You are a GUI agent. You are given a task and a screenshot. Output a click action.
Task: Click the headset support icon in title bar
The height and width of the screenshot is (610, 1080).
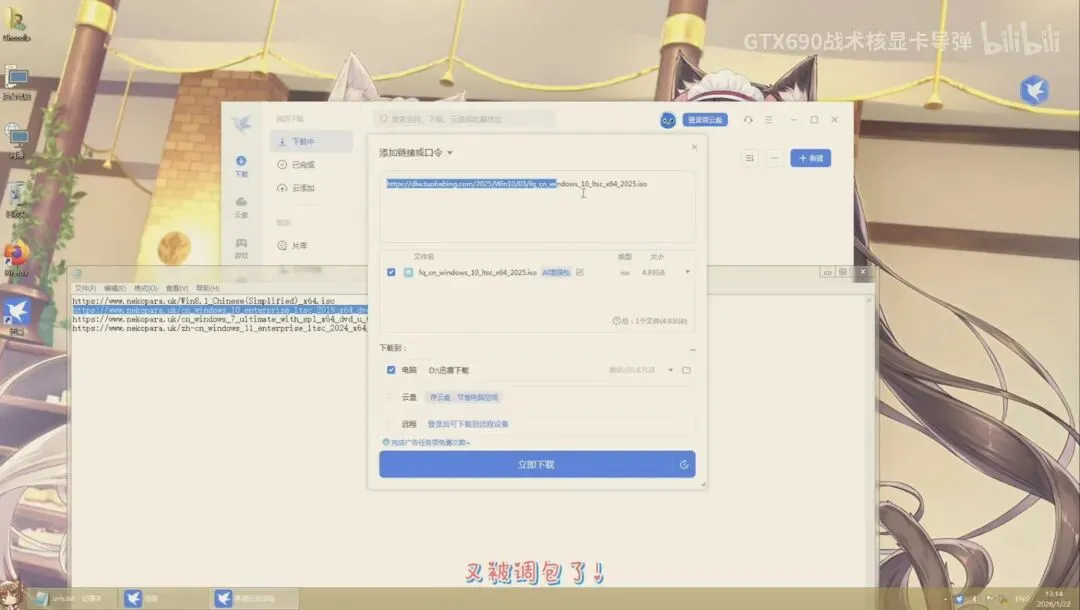(x=748, y=120)
